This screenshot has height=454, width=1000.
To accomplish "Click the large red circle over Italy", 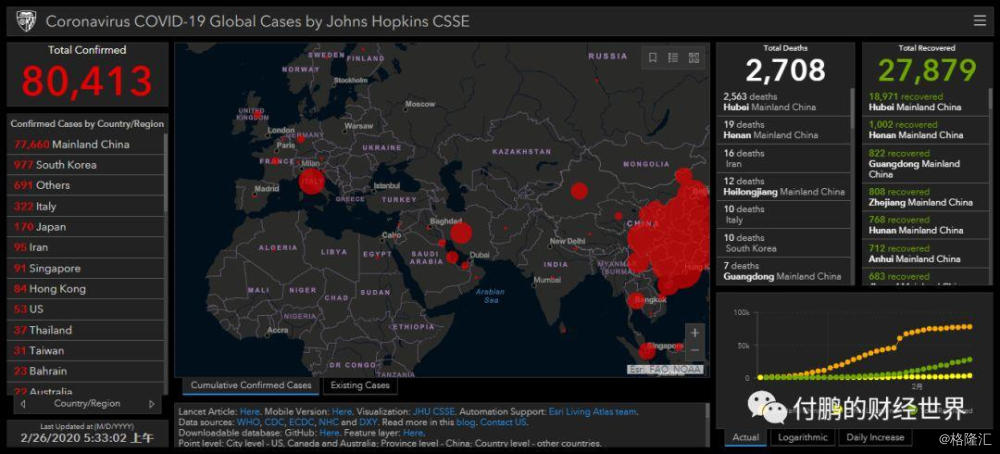I will point(311,181).
